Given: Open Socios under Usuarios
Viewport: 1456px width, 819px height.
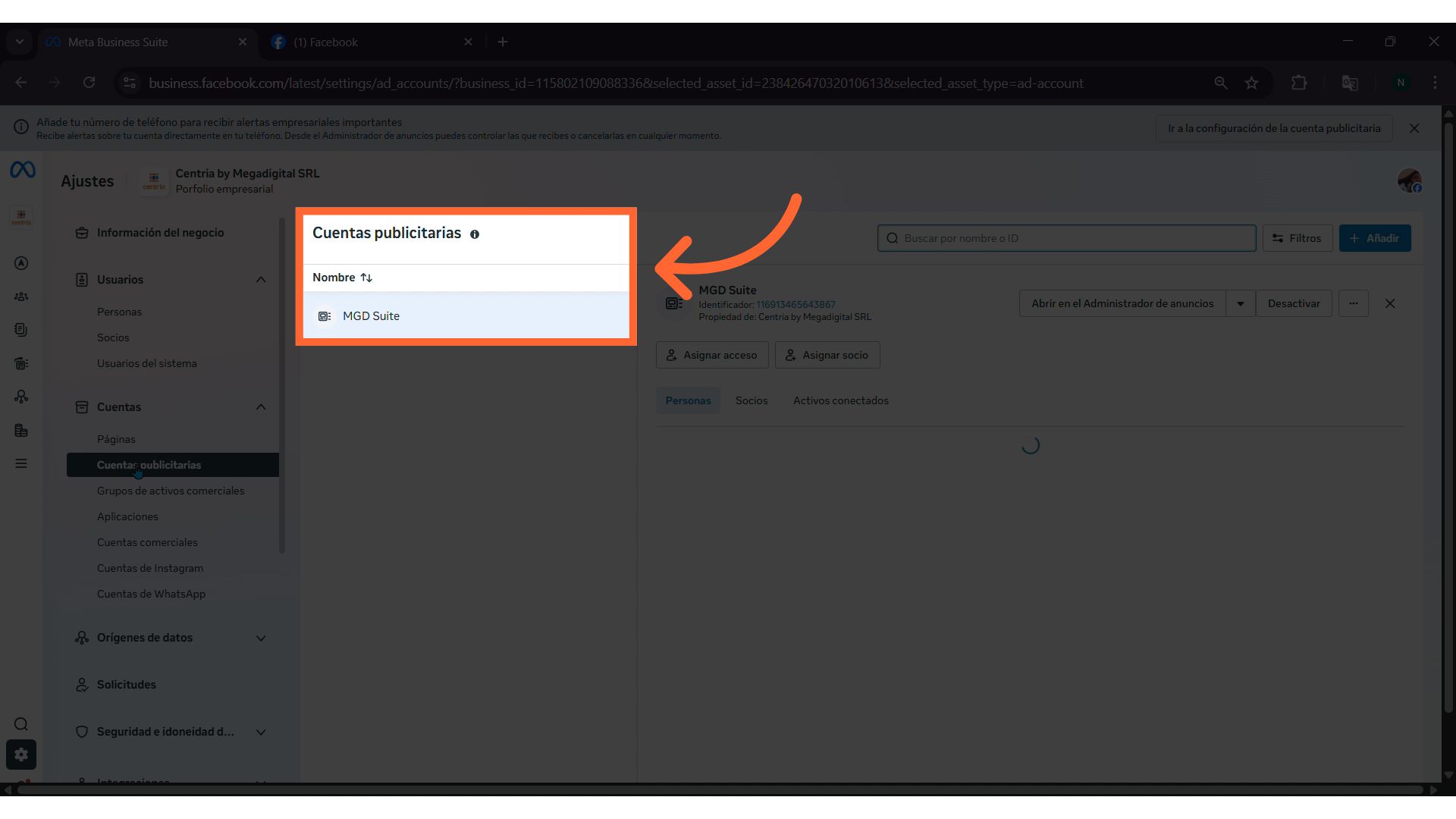Looking at the screenshot, I should (113, 337).
